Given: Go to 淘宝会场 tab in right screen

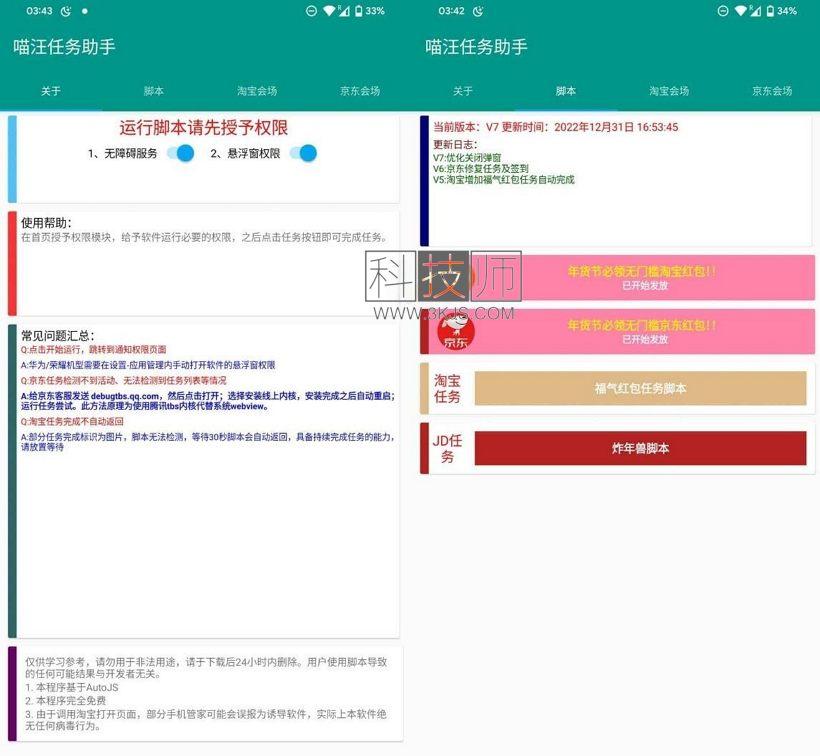Looking at the screenshot, I should pyautogui.click(x=669, y=91).
